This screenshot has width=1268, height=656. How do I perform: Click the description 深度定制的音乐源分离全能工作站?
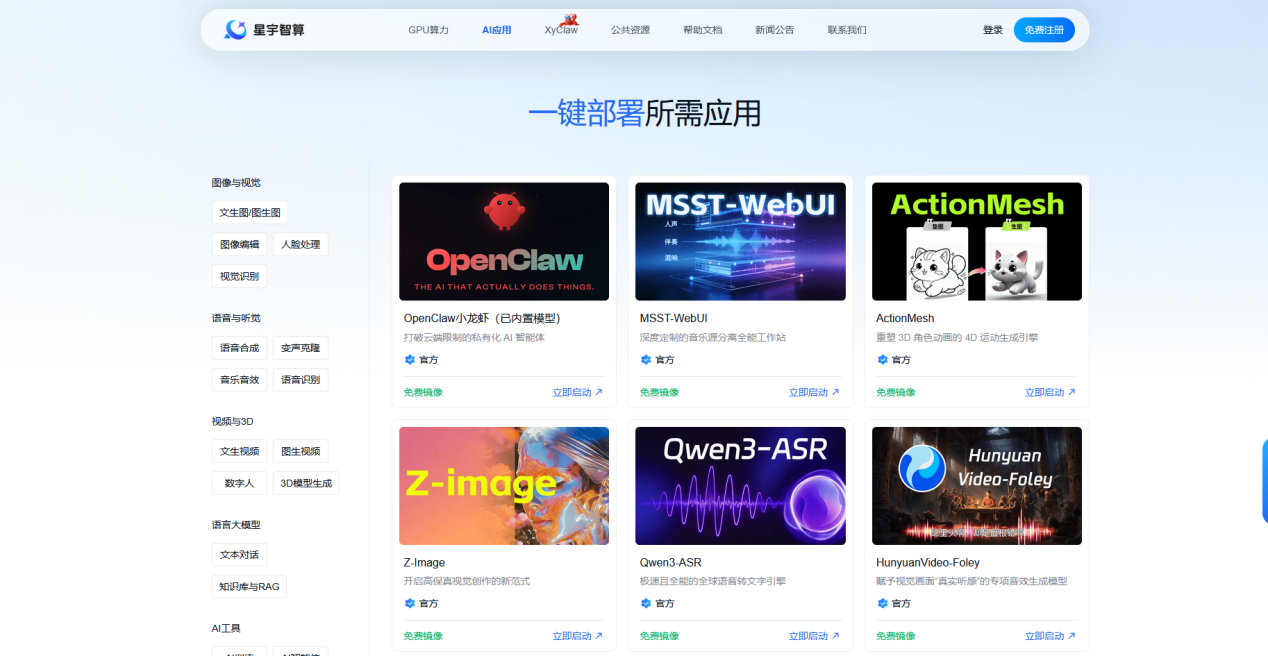click(713, 338)
